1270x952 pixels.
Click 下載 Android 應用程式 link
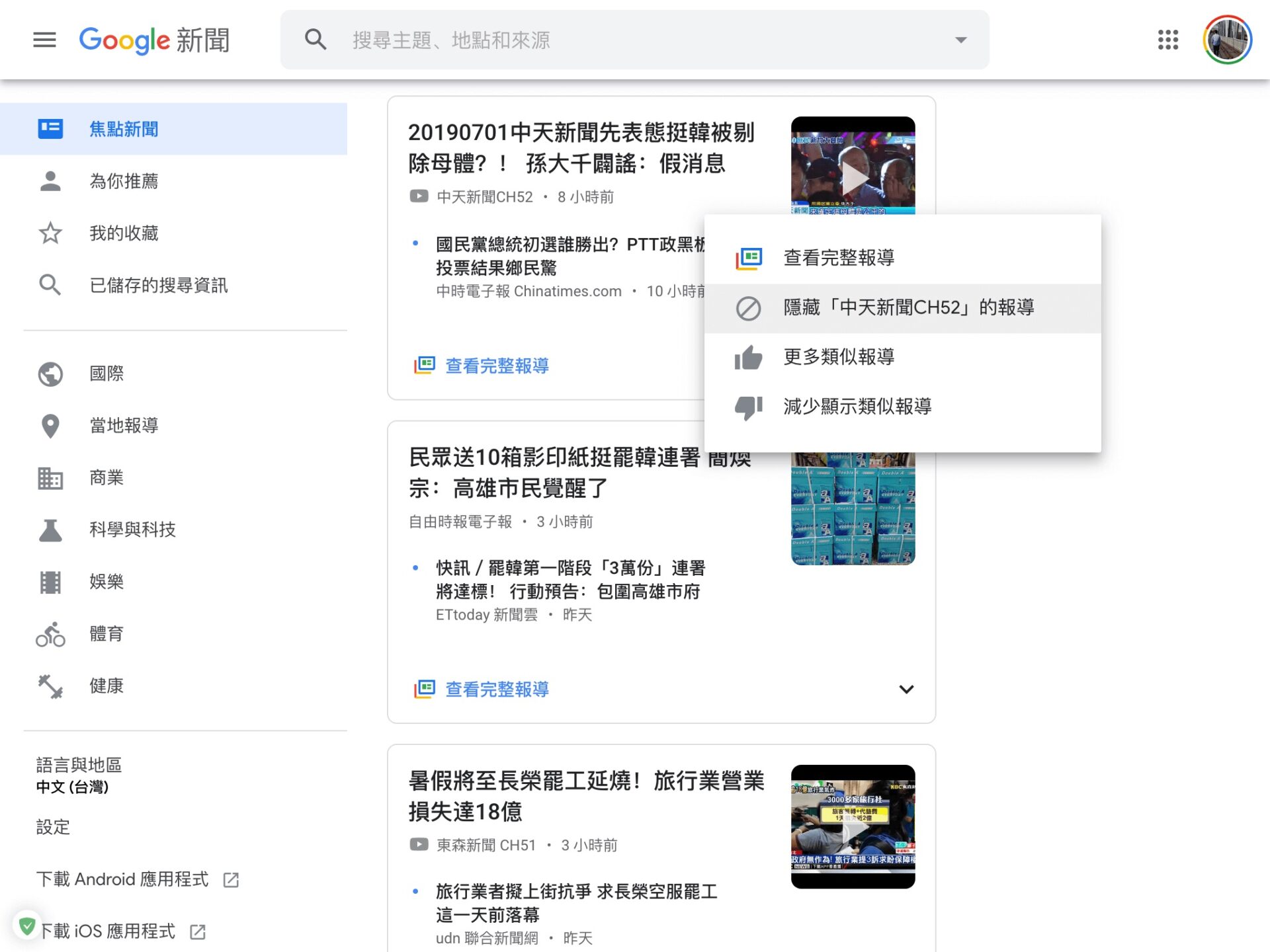point(122,879)
